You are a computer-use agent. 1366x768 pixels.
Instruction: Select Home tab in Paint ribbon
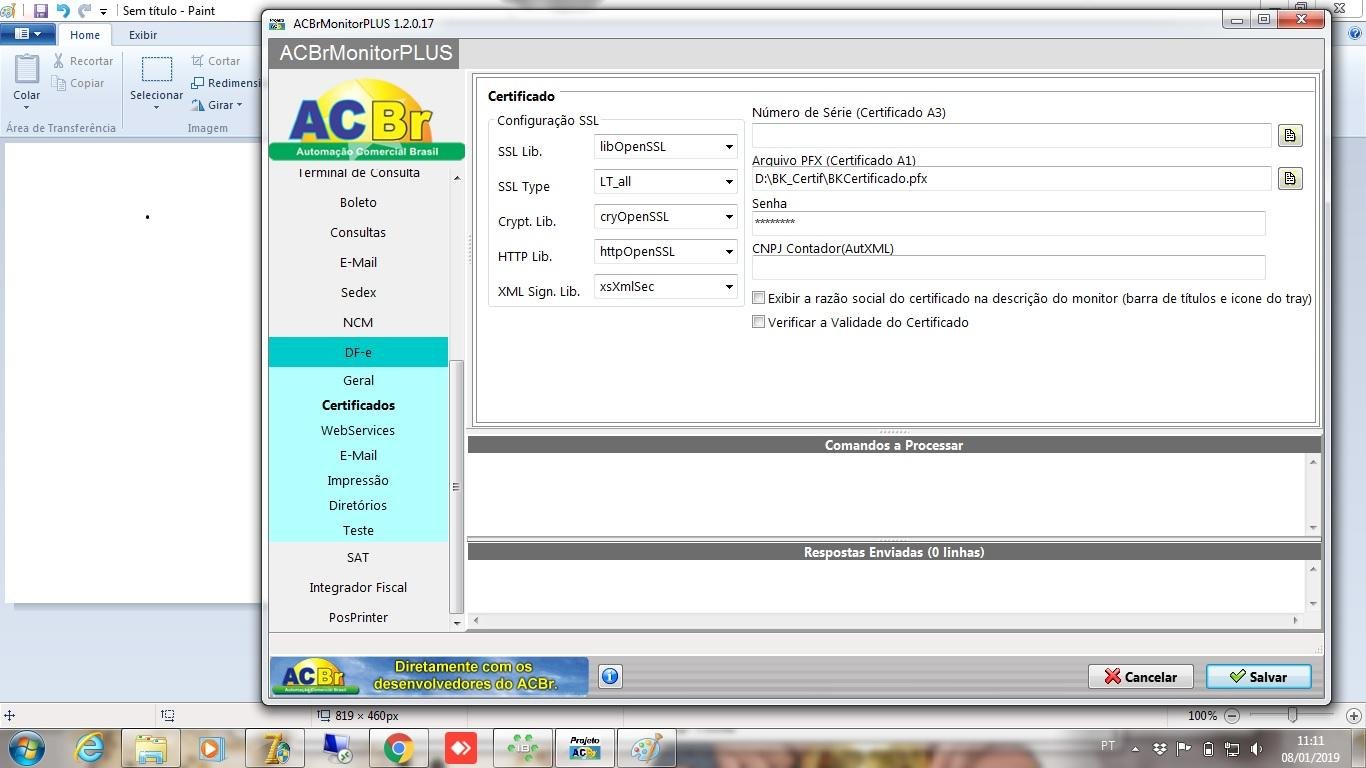click(x=85, y=35)
